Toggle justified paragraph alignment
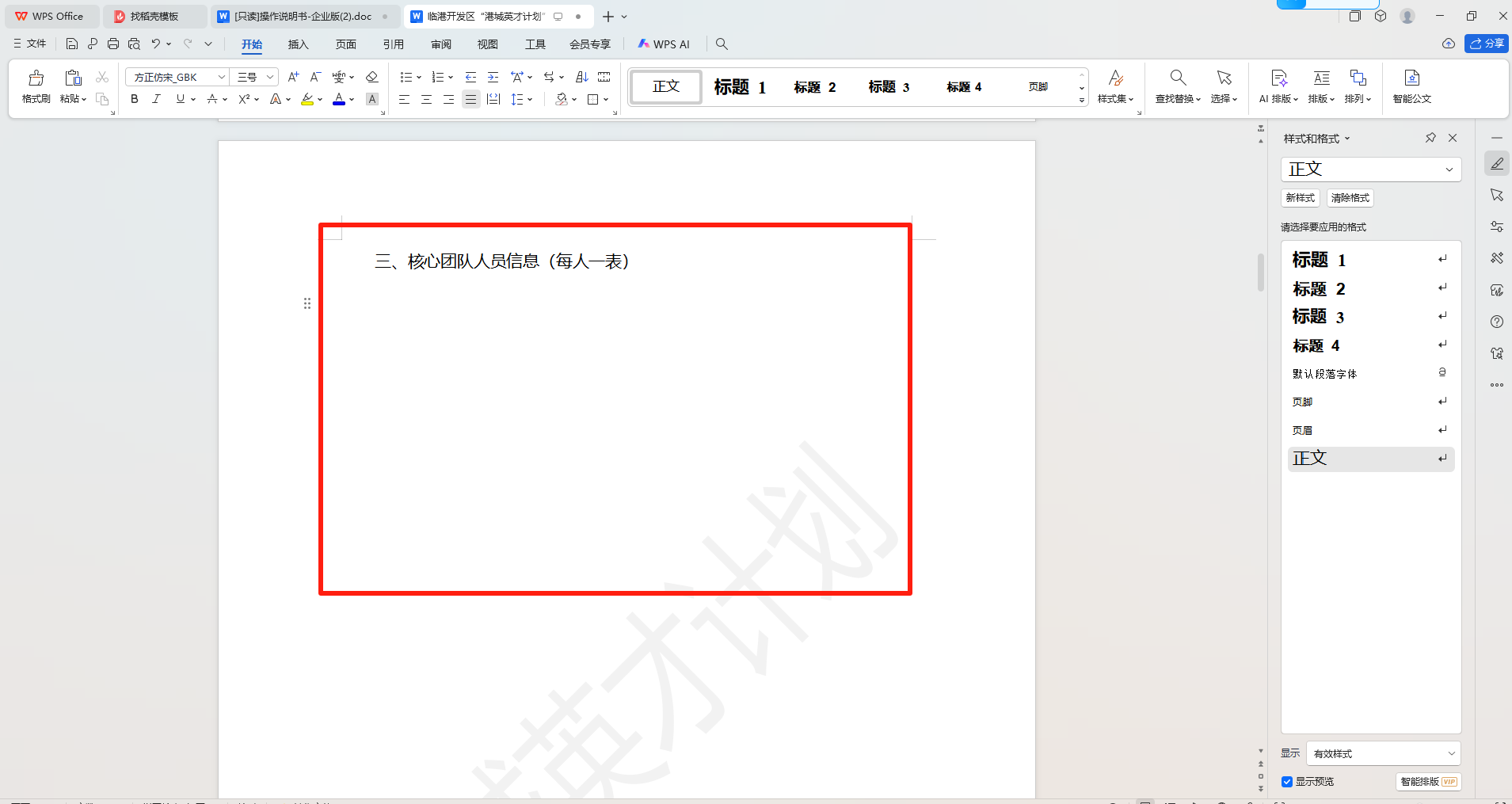Image resolution: width=1512 pixels, height=804 pixels. 470,99
